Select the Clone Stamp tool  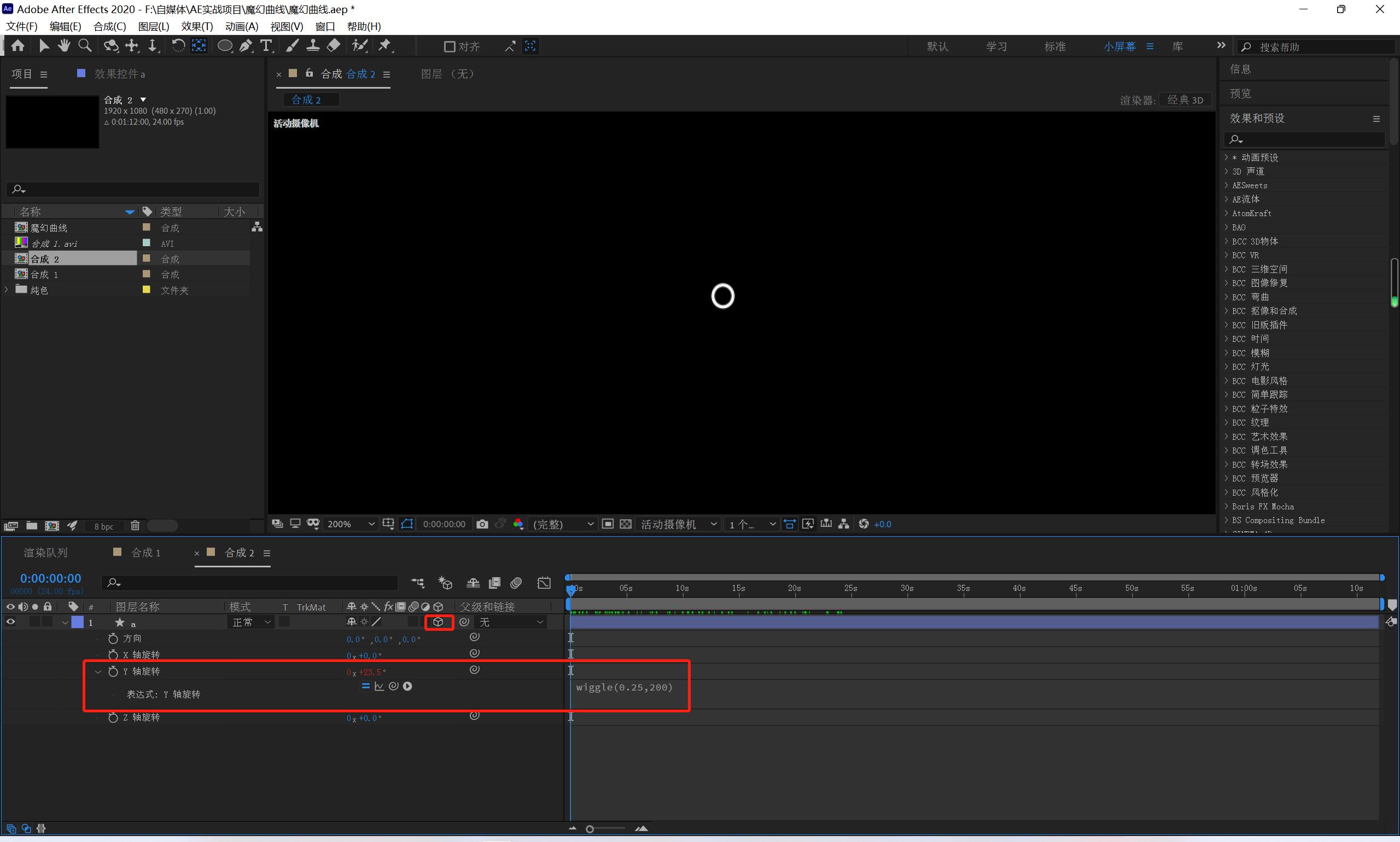[313, 46]
